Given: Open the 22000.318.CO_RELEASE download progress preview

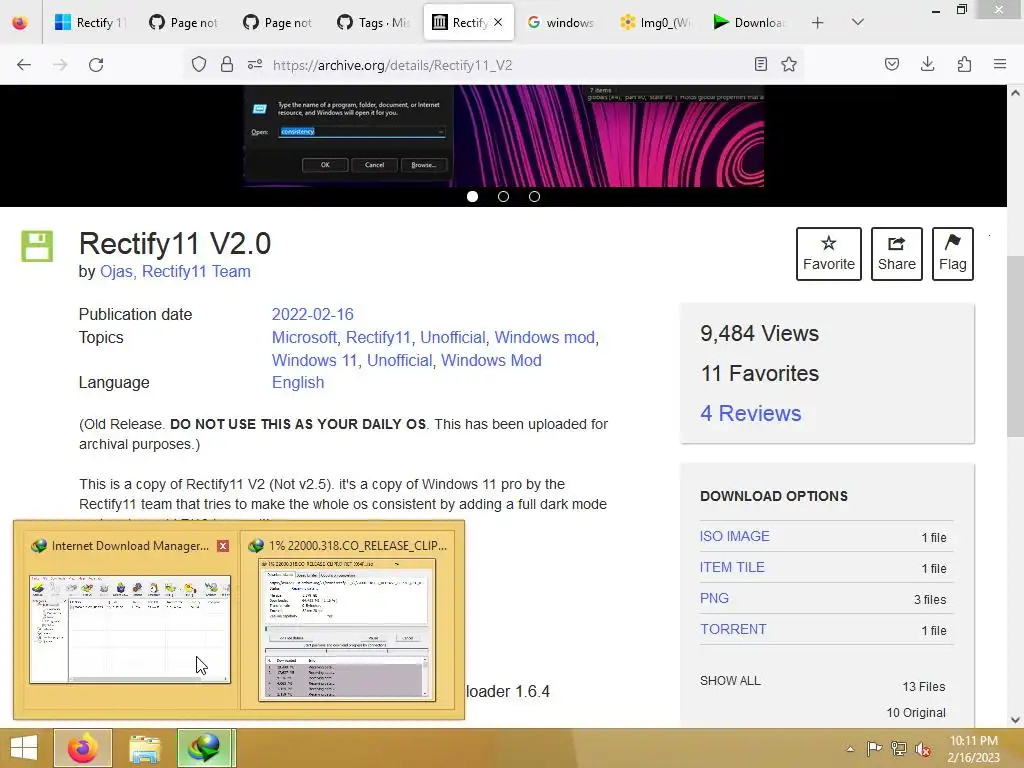Looking at the screenshot, I should coord(347,630).
